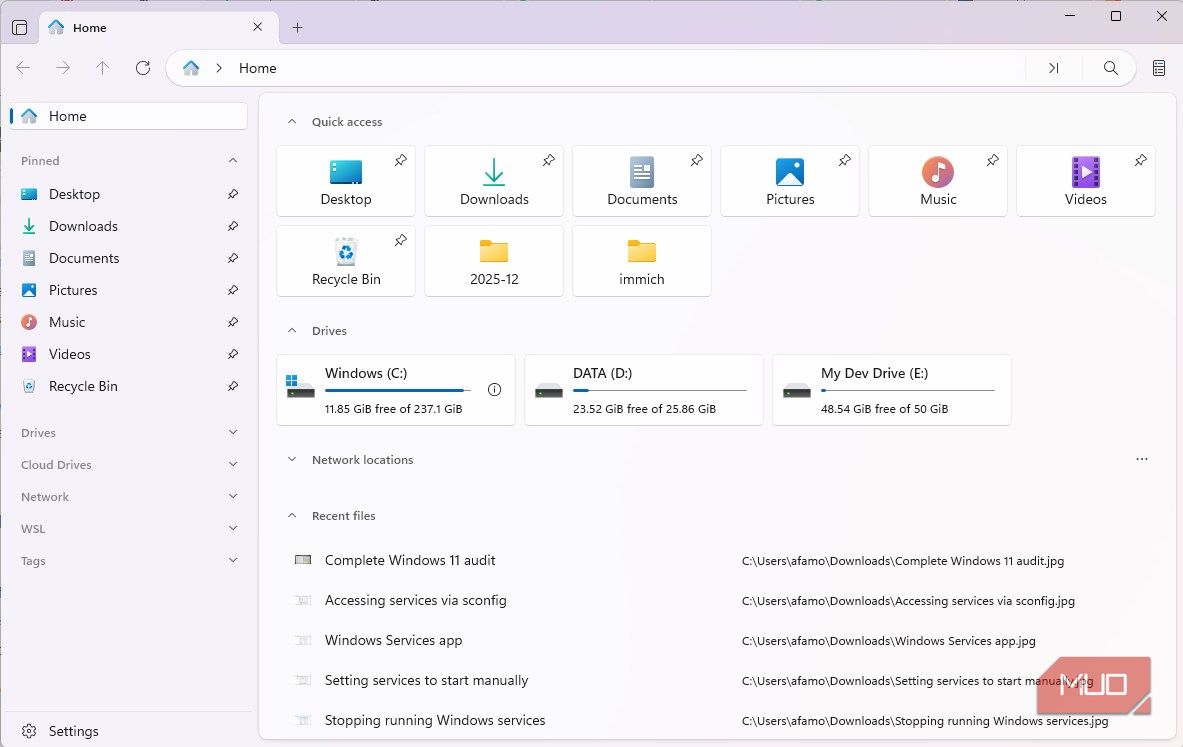Click My Dev Drive (E:) usage bar
The image size is (1183, 747).
[908, 390]
